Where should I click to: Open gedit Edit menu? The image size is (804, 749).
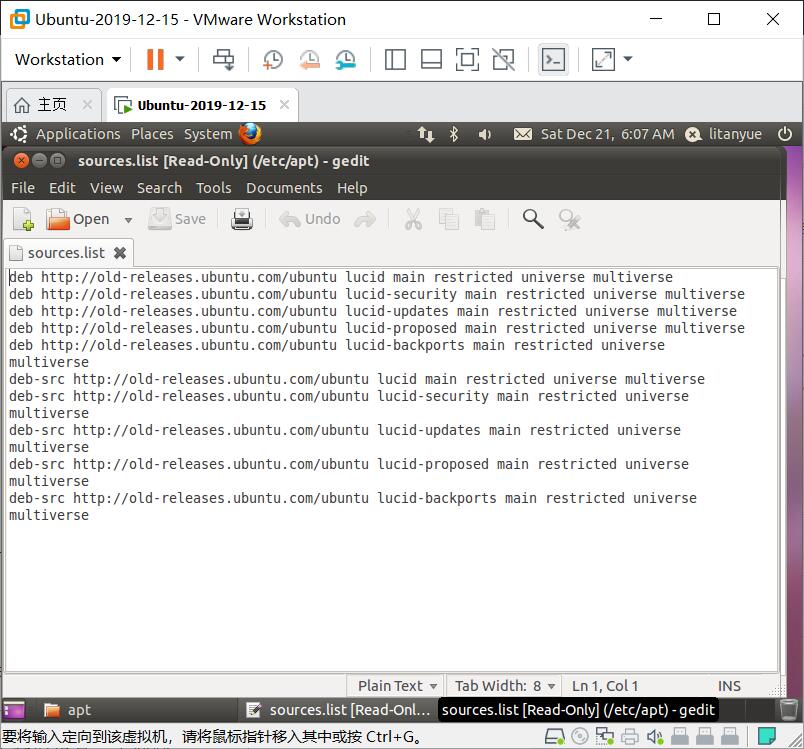[x=62, y=188]
